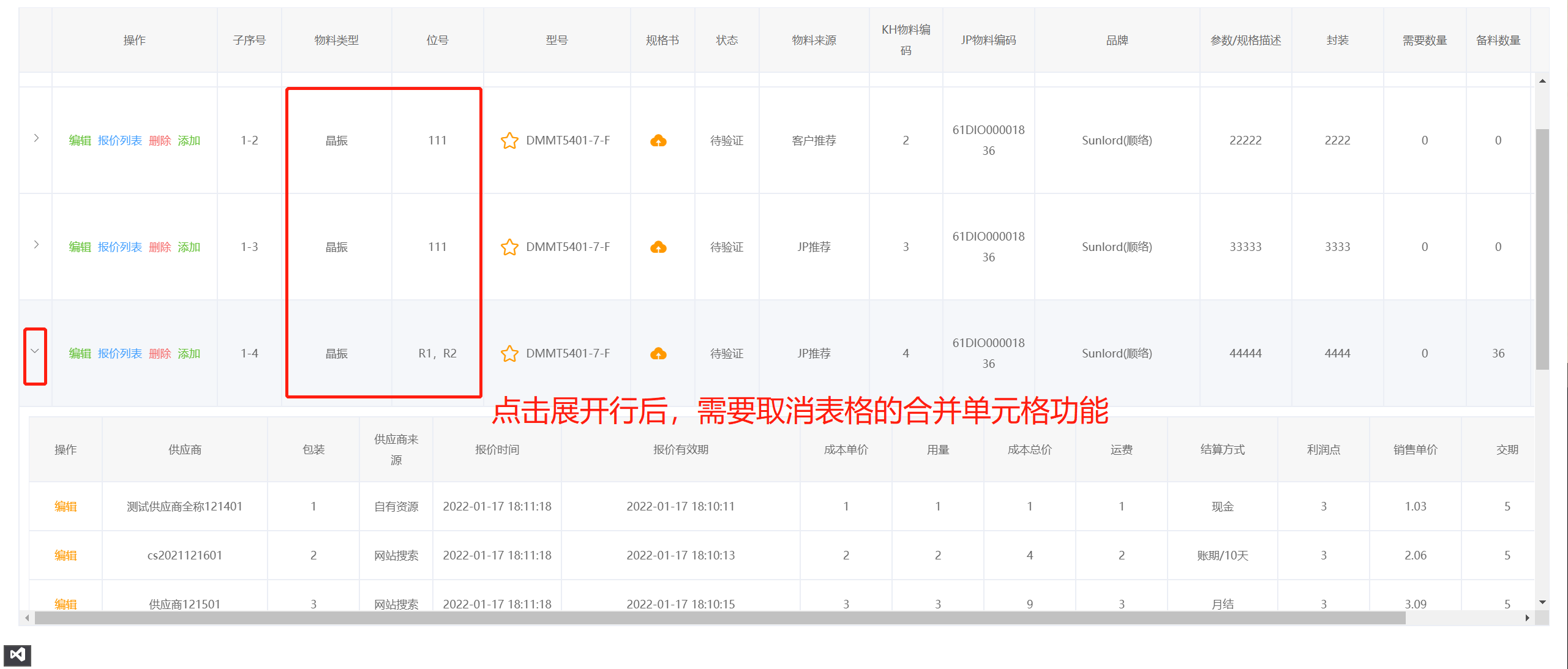
Task: Open cloud upload spec for row 1-2
Action: coord(658,141)
